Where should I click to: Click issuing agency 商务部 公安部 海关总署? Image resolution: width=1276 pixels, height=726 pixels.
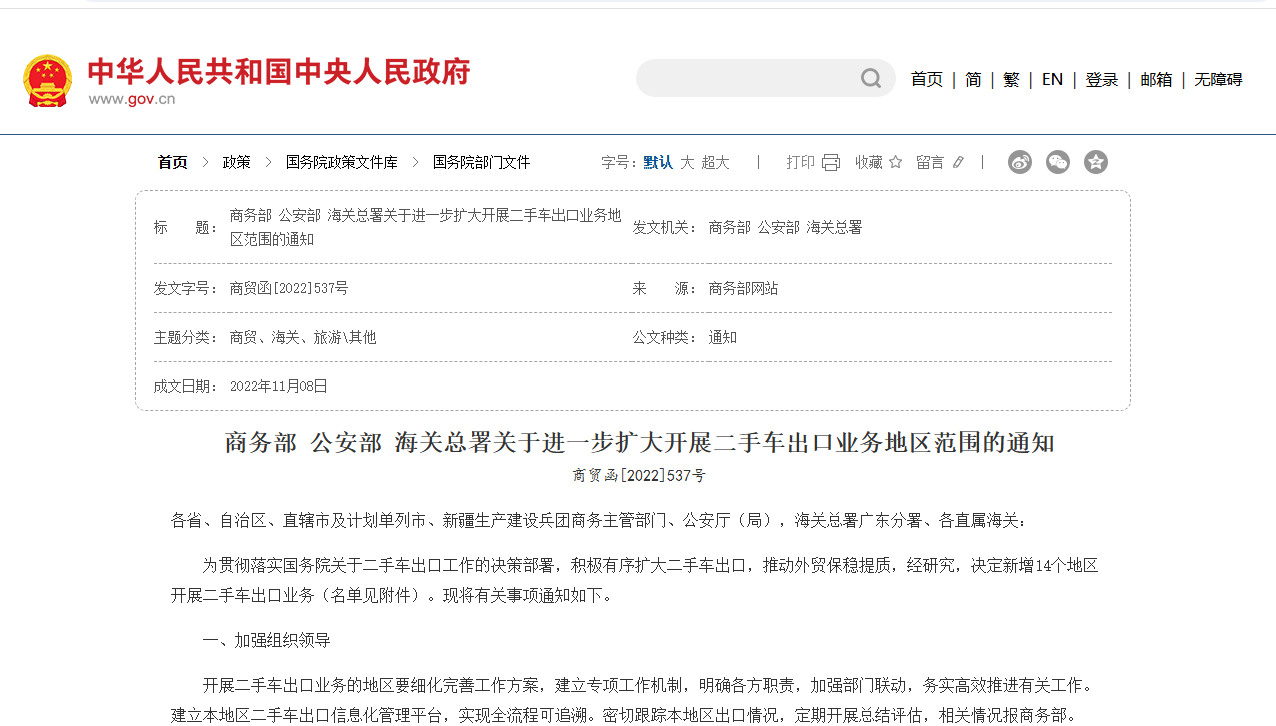pos(785,227)
